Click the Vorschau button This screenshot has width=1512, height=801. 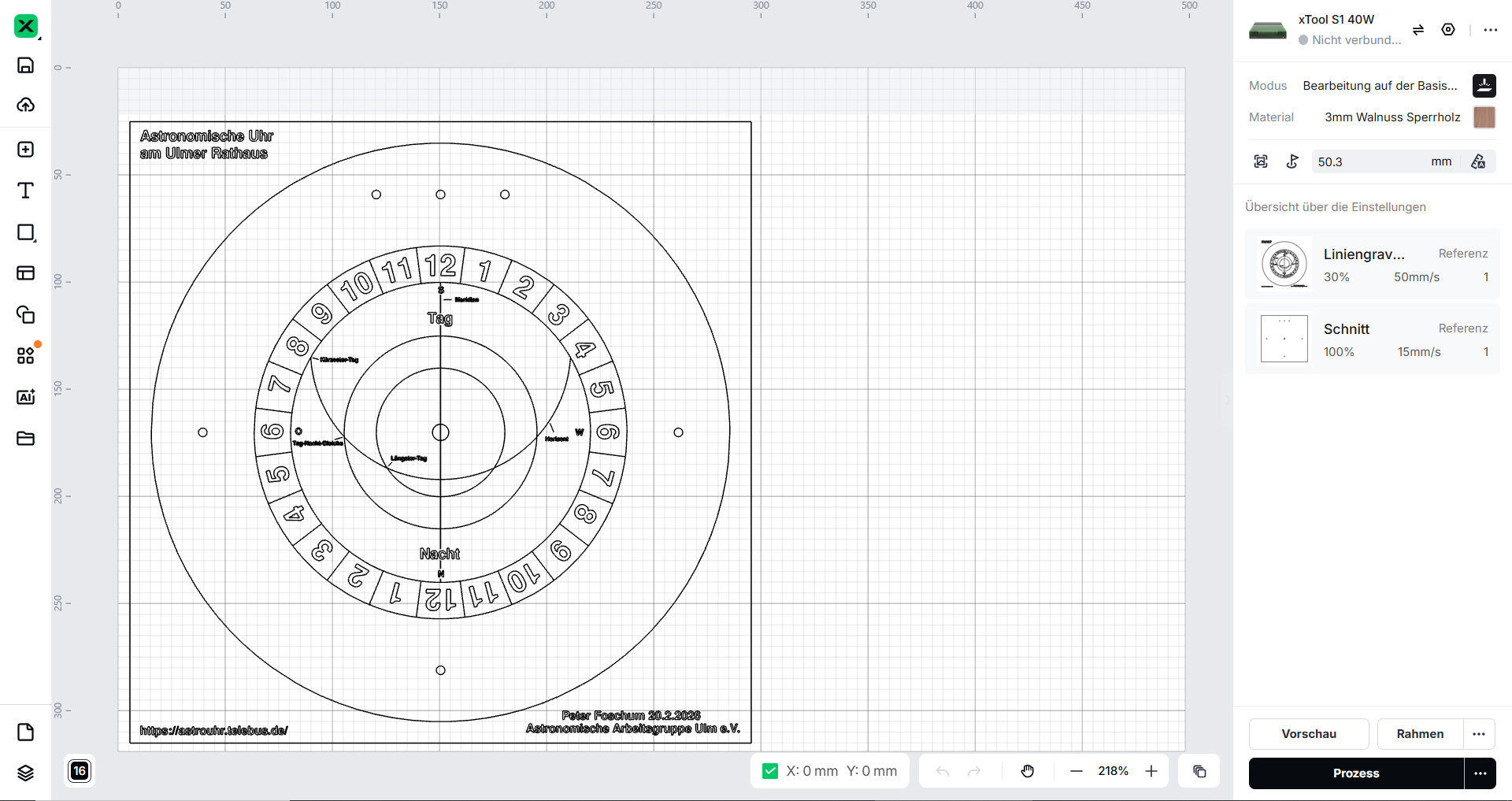pyautogui.click(x=1308, y=734)
